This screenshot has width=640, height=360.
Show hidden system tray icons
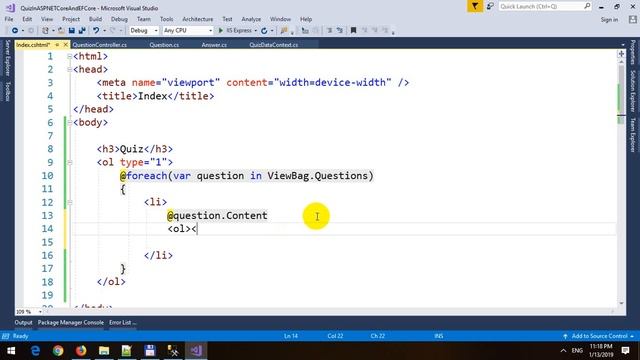pyautogui.click(x=563, y=351)
